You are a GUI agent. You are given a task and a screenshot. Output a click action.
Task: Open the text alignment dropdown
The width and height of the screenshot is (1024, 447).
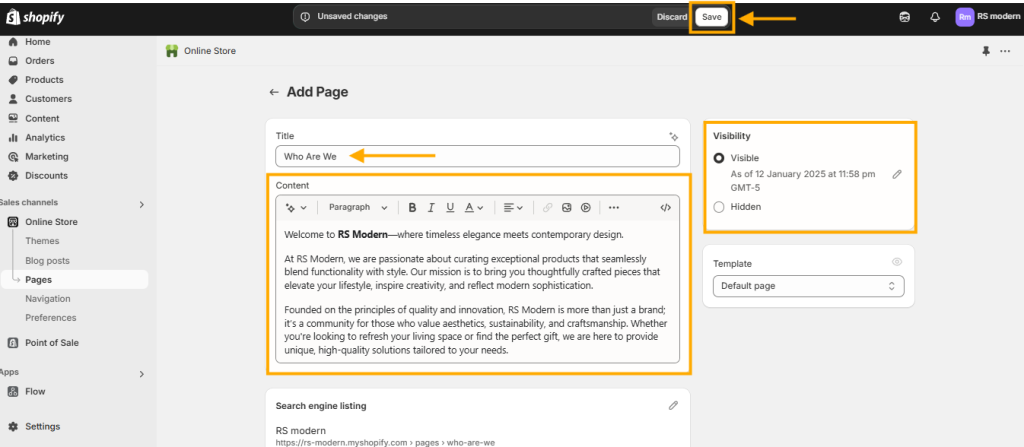[x=513, y=208]
